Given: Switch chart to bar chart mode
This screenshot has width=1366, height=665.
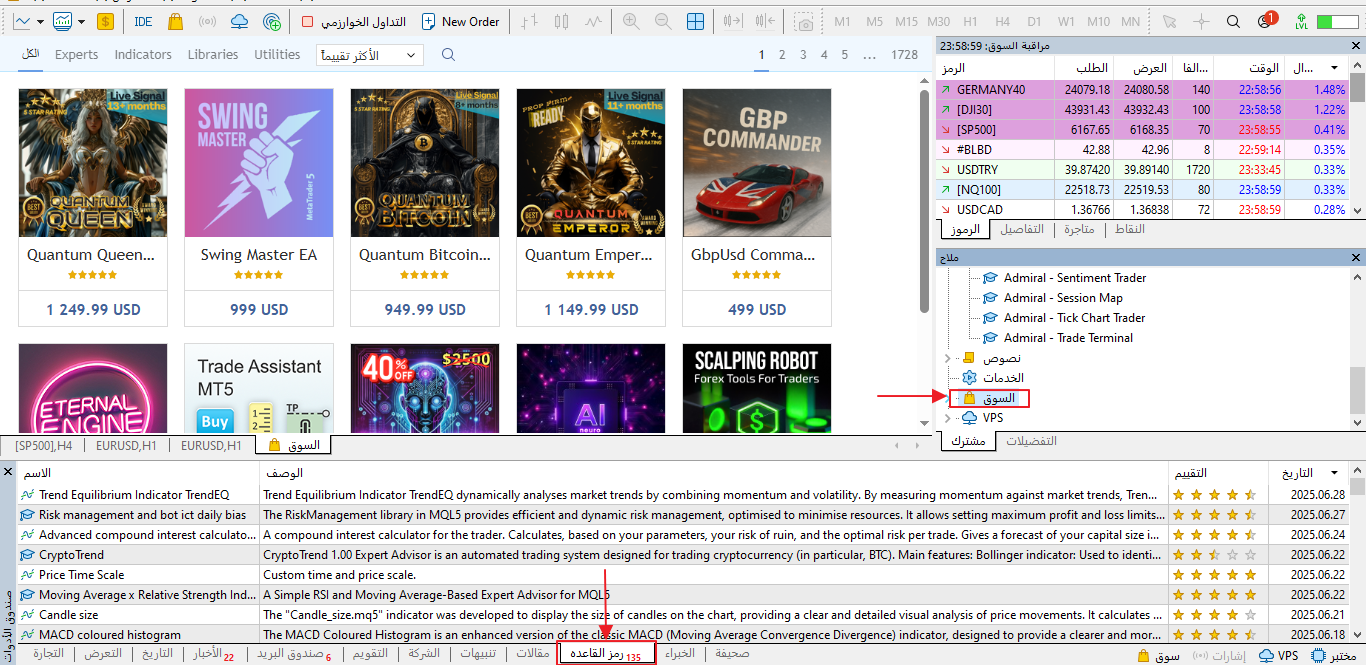Looking at the screenshot, I should pyautogui.click(x=530, y=21).
